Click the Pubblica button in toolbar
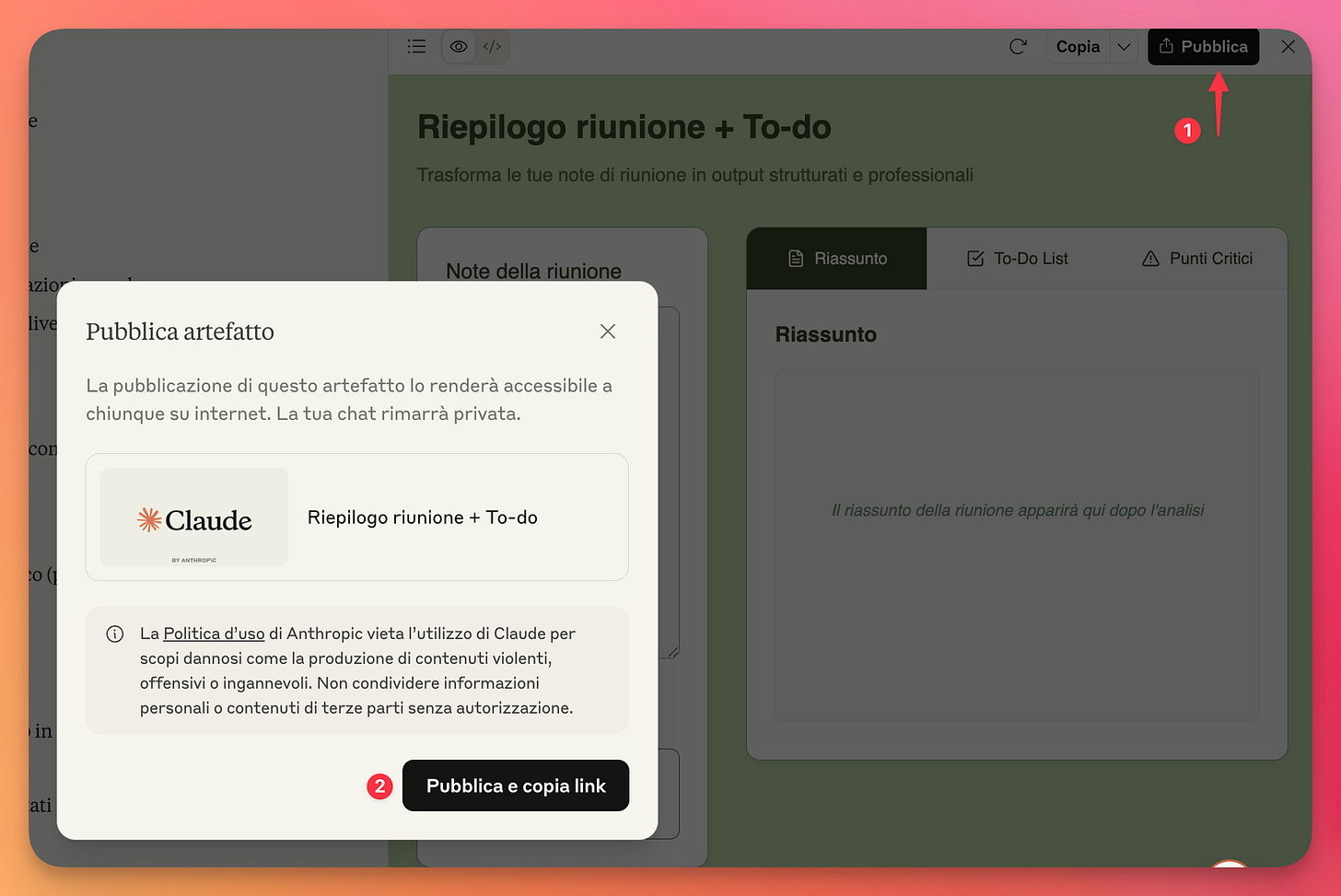1341x896 pixels. click(1203, 46)
